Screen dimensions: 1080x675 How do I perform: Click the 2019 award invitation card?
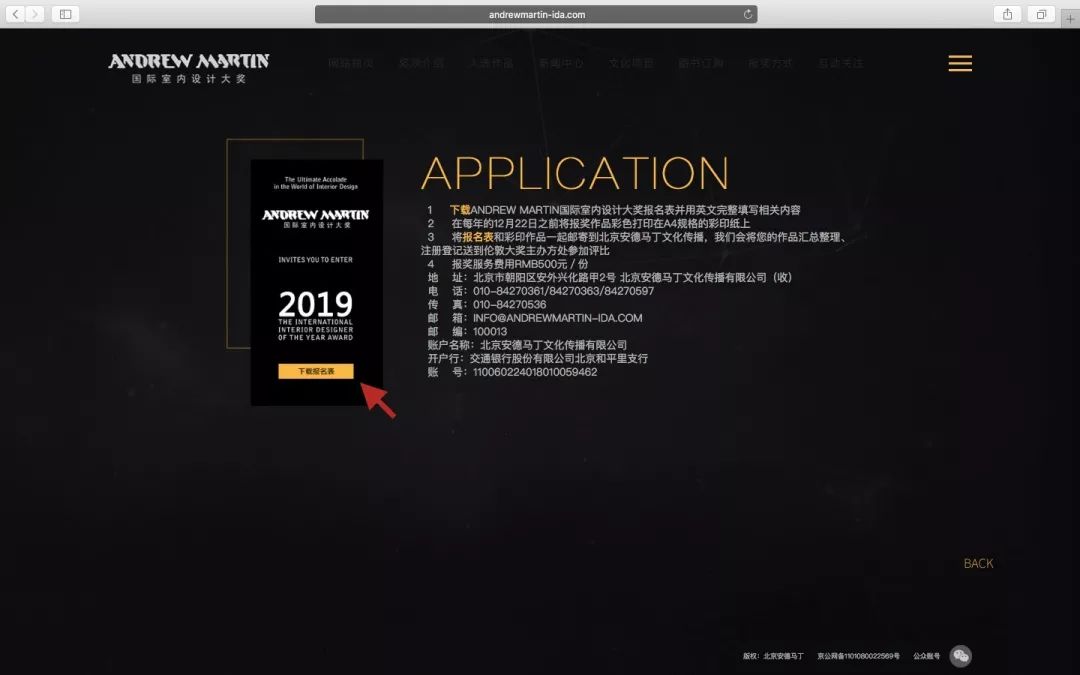(316, 282)
